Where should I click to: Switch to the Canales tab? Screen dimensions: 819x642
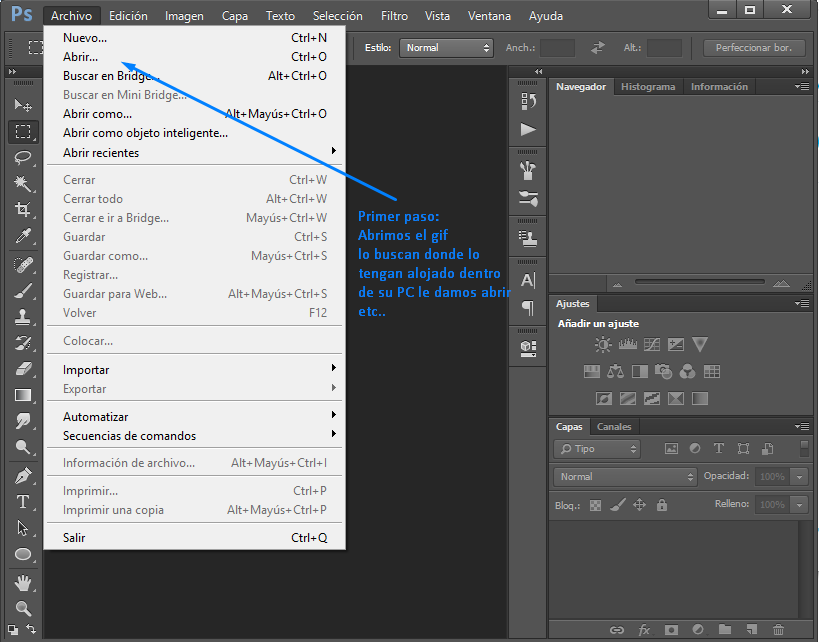[x=614, y=426]
